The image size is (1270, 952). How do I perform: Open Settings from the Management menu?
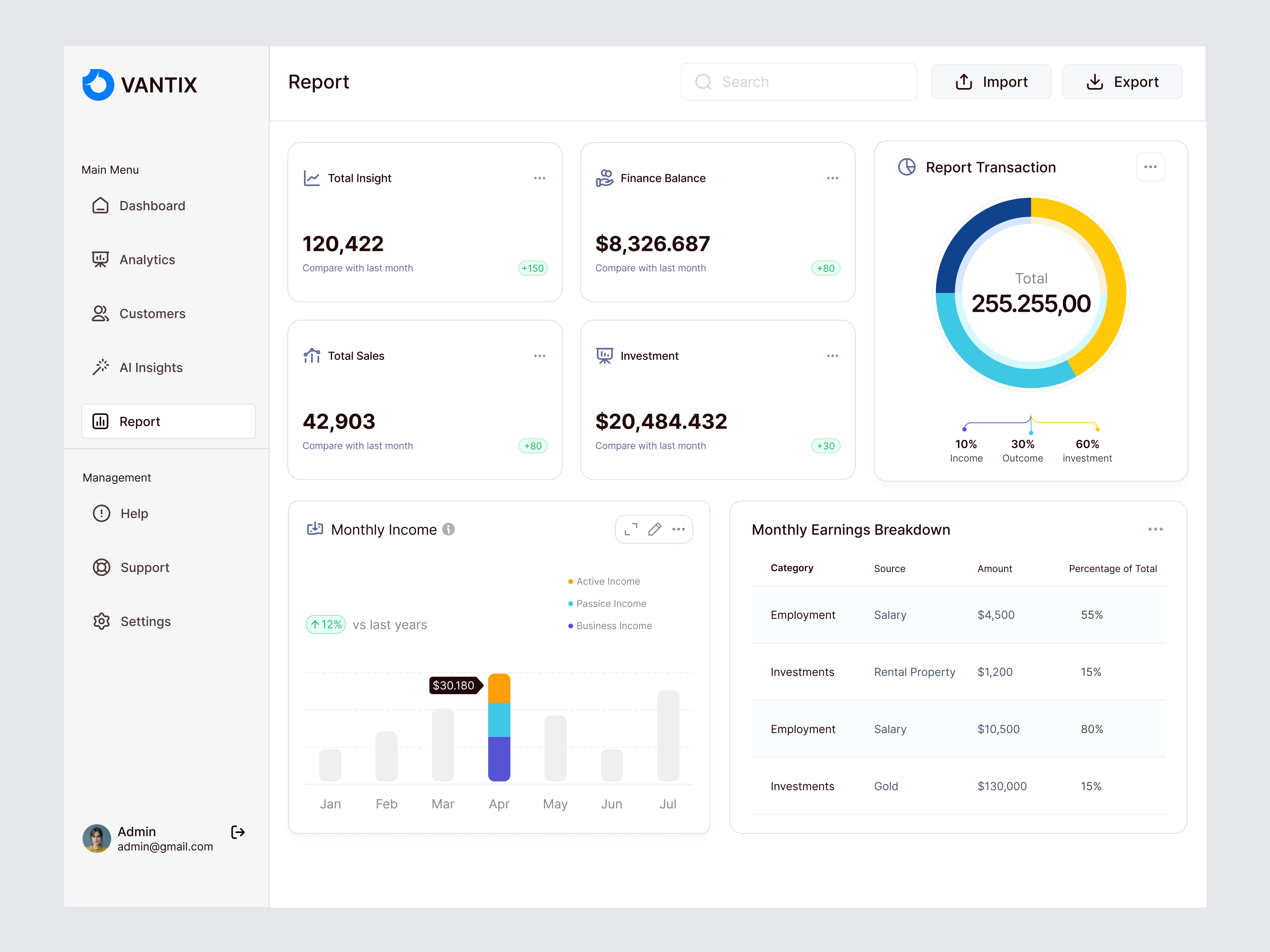coord(145,621)
